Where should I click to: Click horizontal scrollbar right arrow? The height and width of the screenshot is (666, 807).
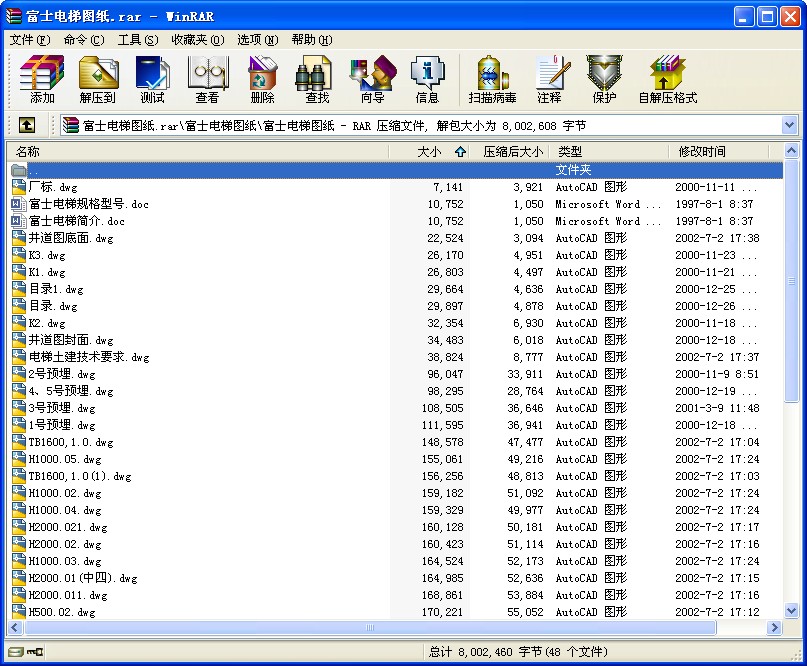tap(774, 627)
